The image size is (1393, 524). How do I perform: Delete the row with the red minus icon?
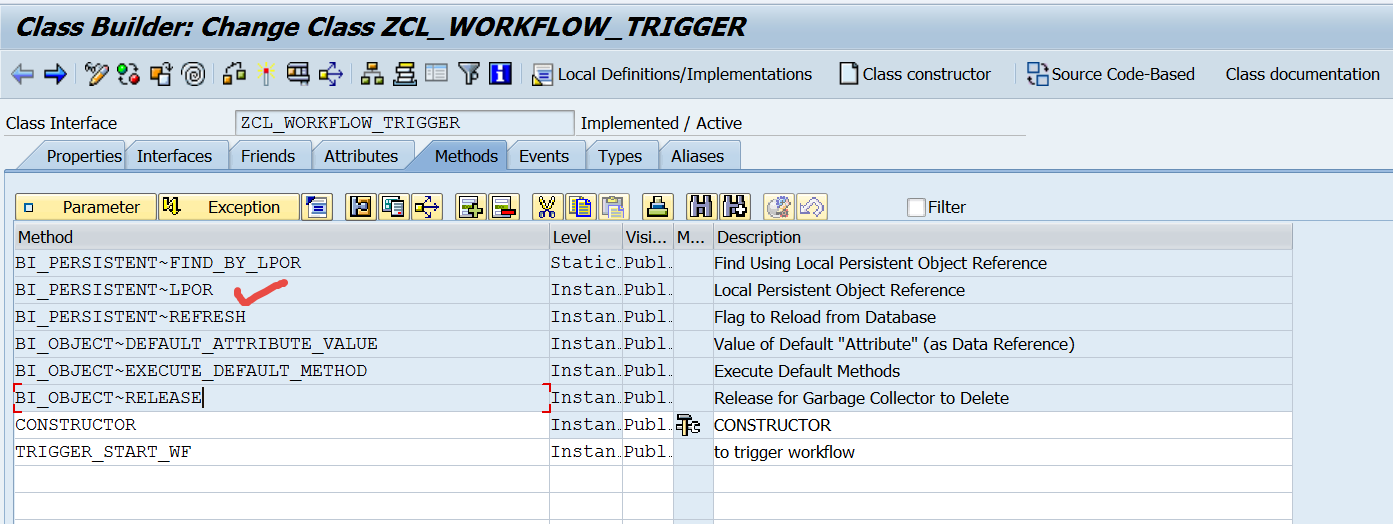503,207
